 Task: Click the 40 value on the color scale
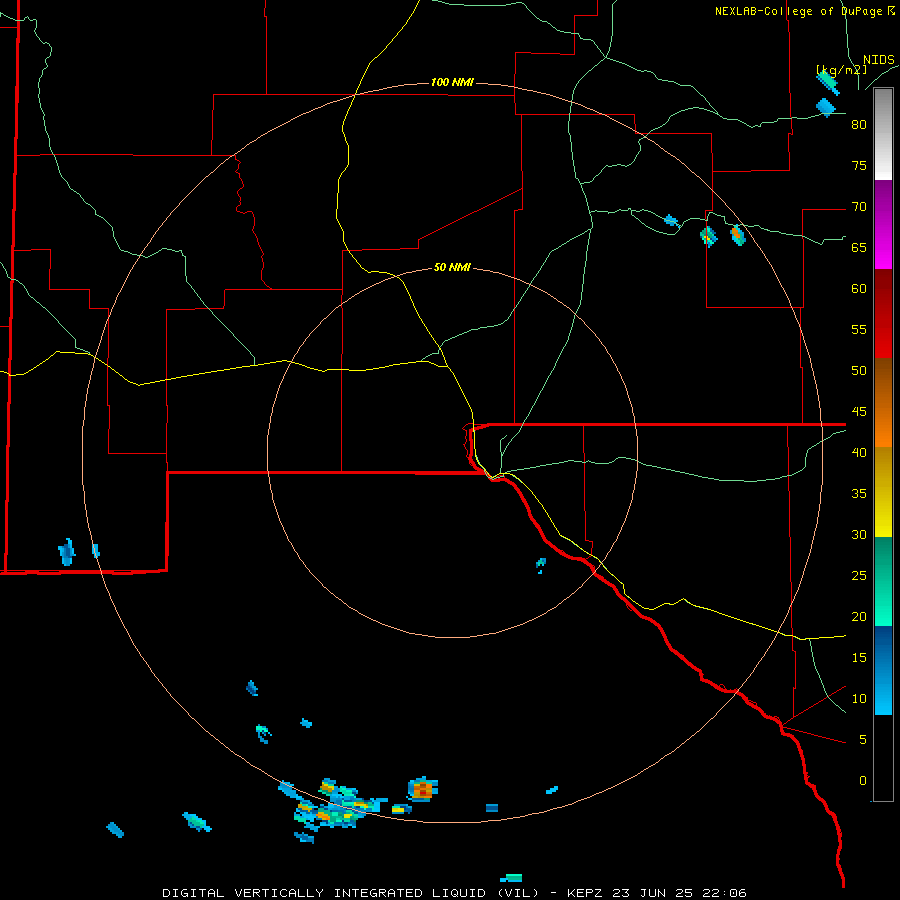pos(859,452)
